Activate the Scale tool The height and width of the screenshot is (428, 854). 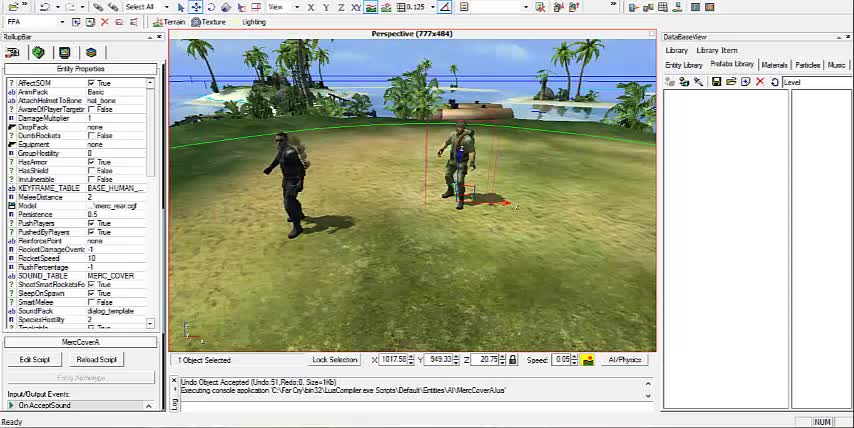[226, 7]
